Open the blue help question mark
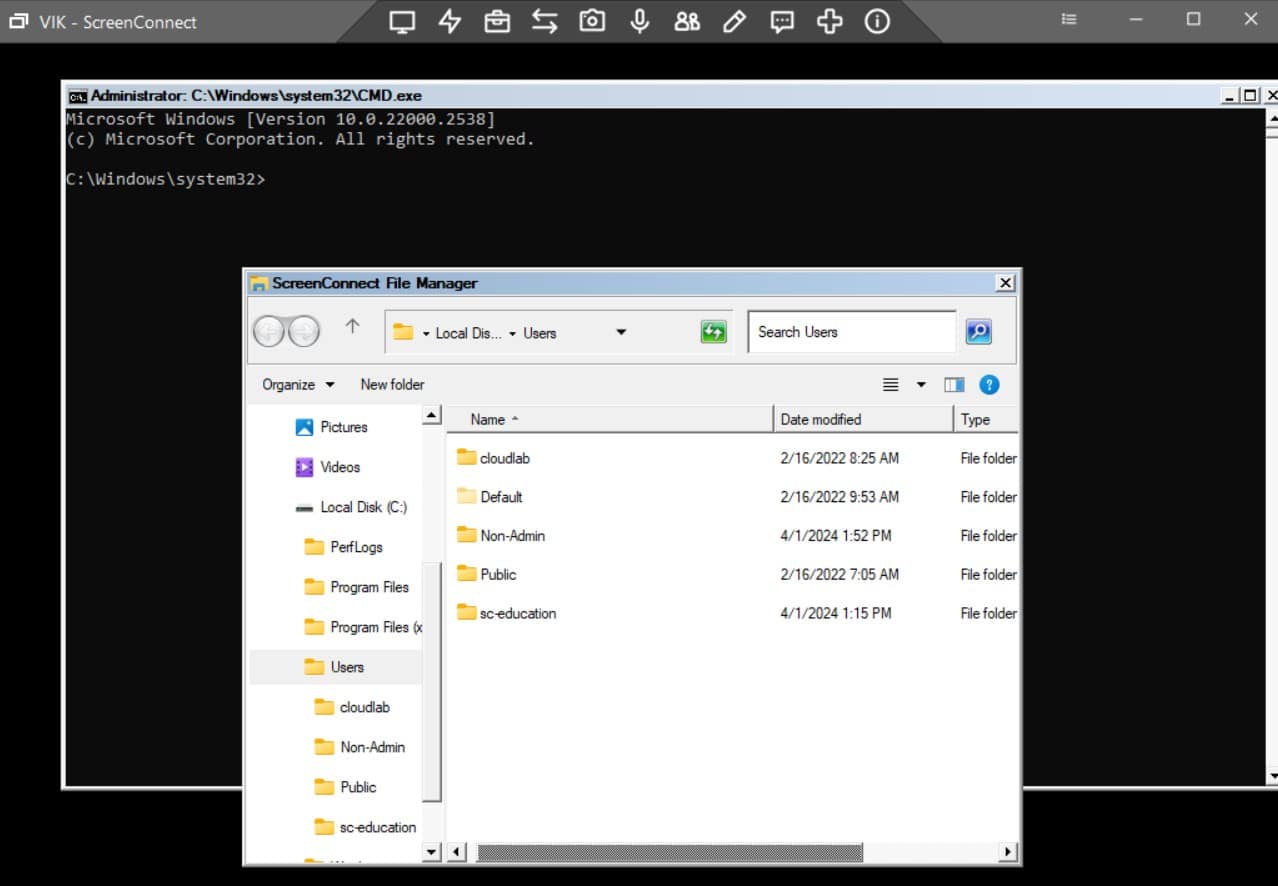This screenshot has height=886, width=1278. click(x=989, y=384)
